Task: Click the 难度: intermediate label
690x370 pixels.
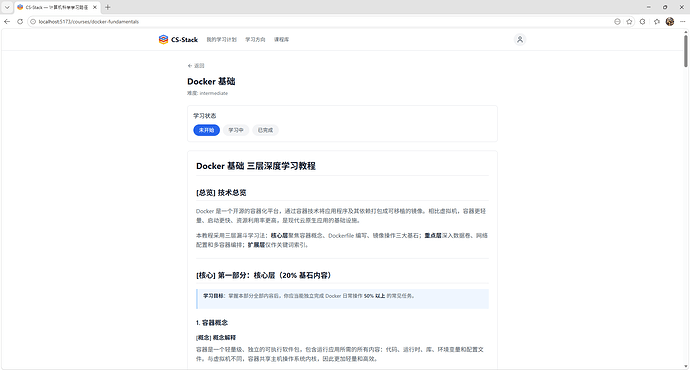Action: [x=207, y=93]
